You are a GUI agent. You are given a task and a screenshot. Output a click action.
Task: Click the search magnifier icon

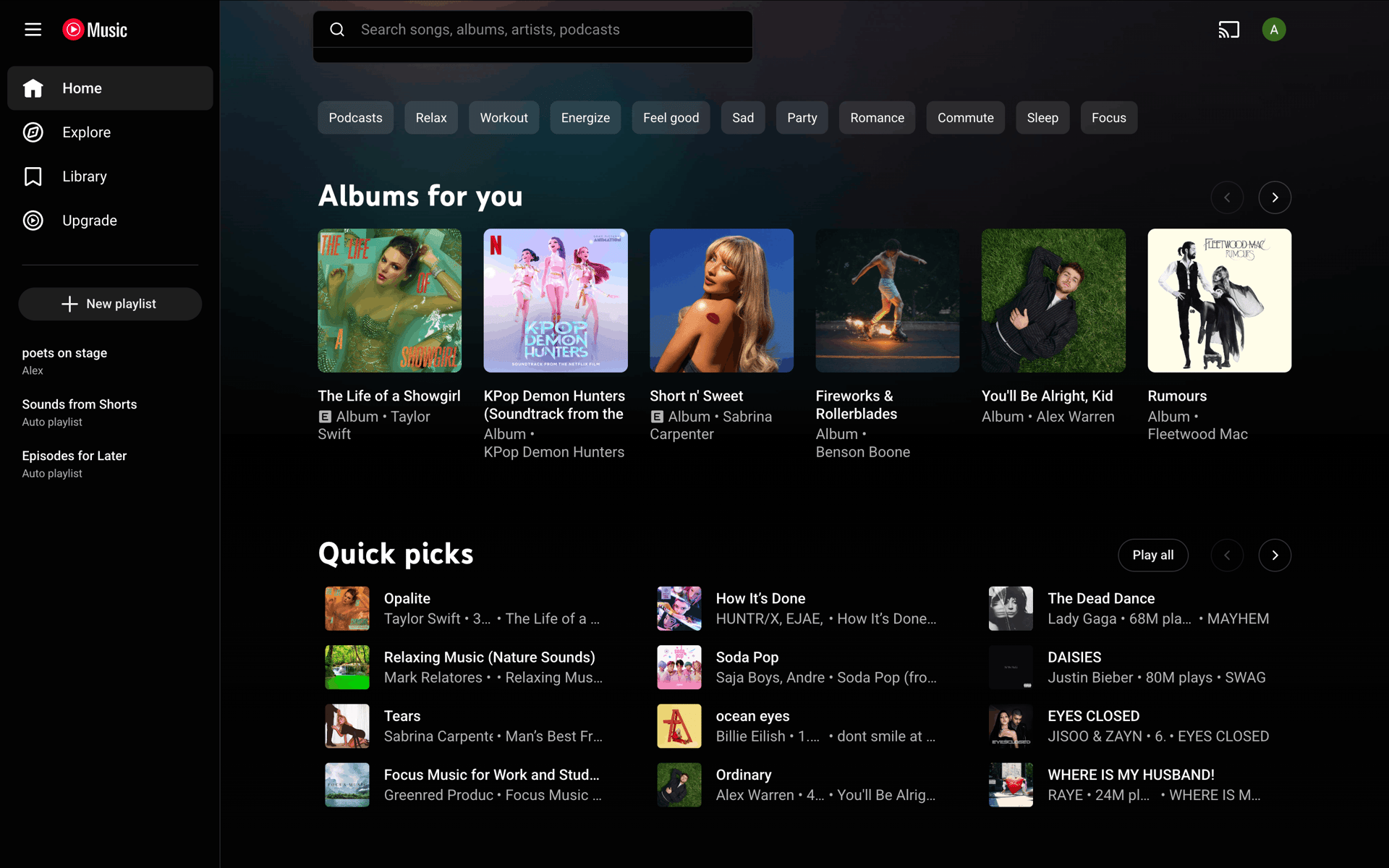337,30
